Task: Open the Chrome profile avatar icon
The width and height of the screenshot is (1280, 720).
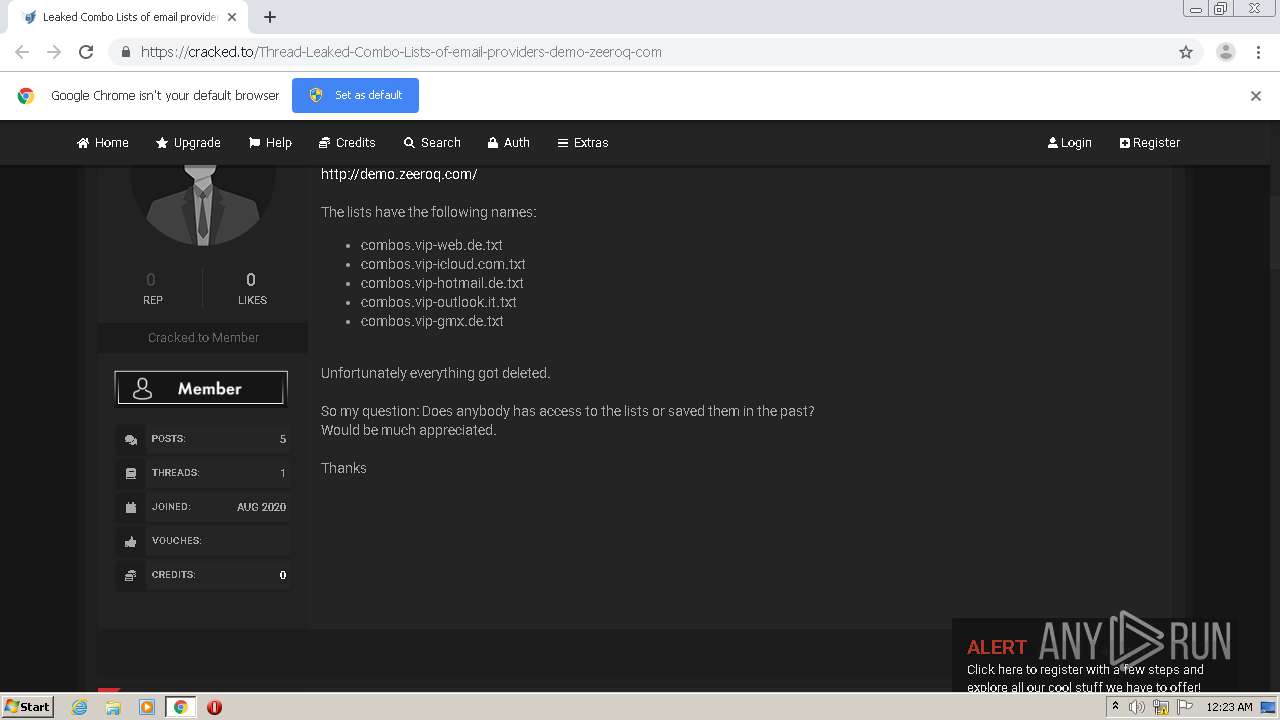Action: (1226, 52)
